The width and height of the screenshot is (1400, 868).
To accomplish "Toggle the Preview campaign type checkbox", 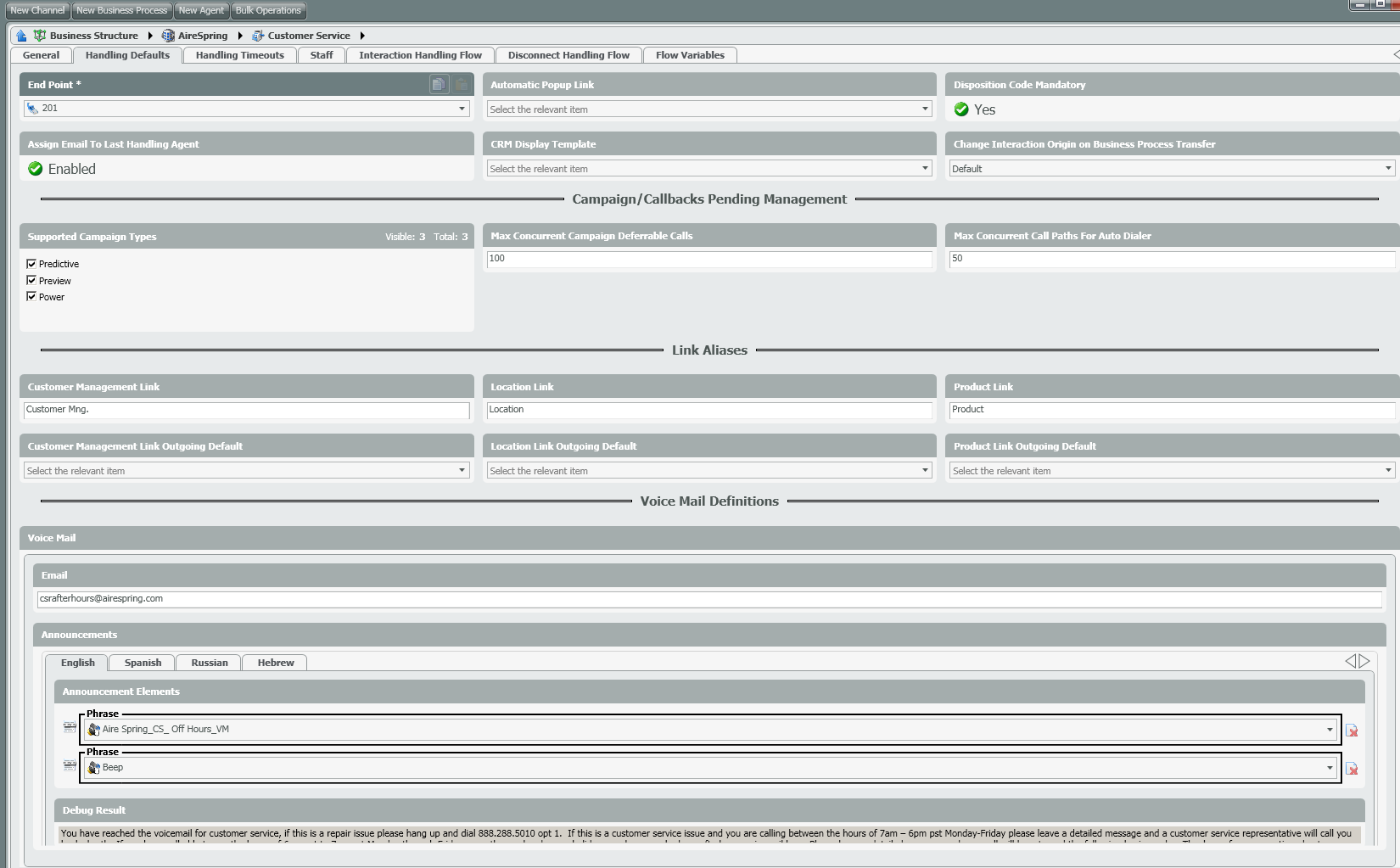I will tap(31, 280).
